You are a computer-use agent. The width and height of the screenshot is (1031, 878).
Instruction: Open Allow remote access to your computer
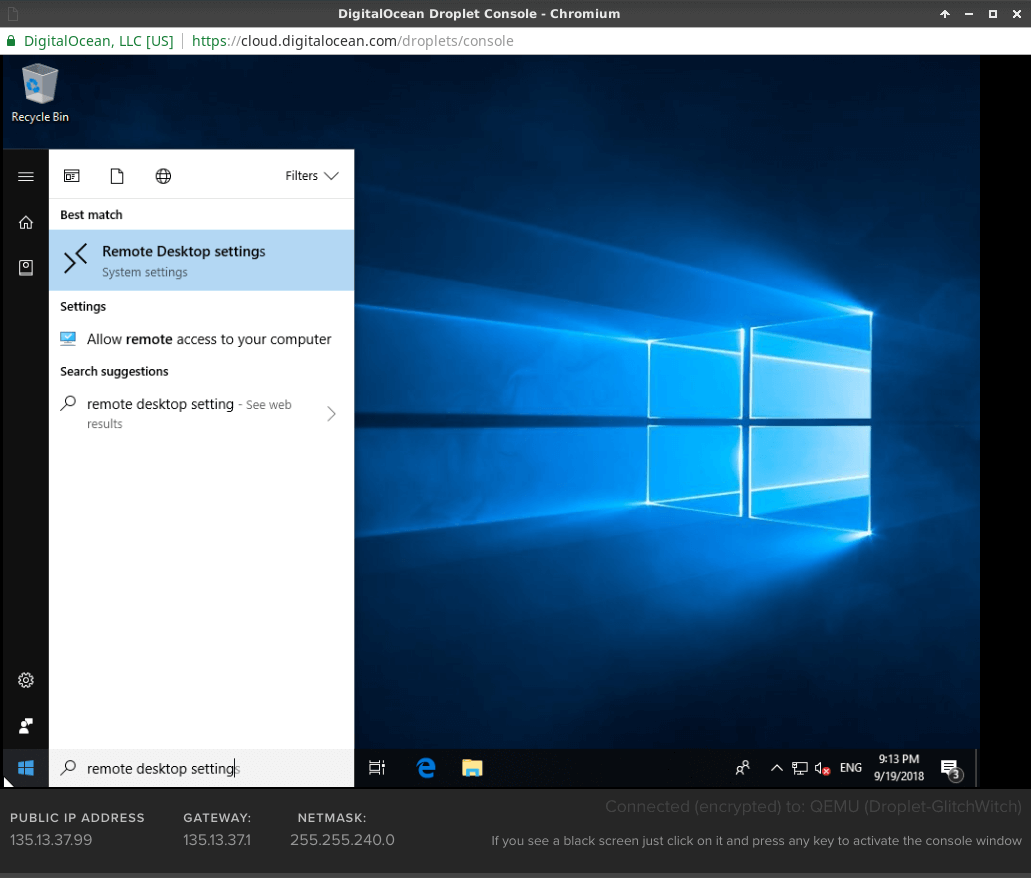tap(208, 339)
